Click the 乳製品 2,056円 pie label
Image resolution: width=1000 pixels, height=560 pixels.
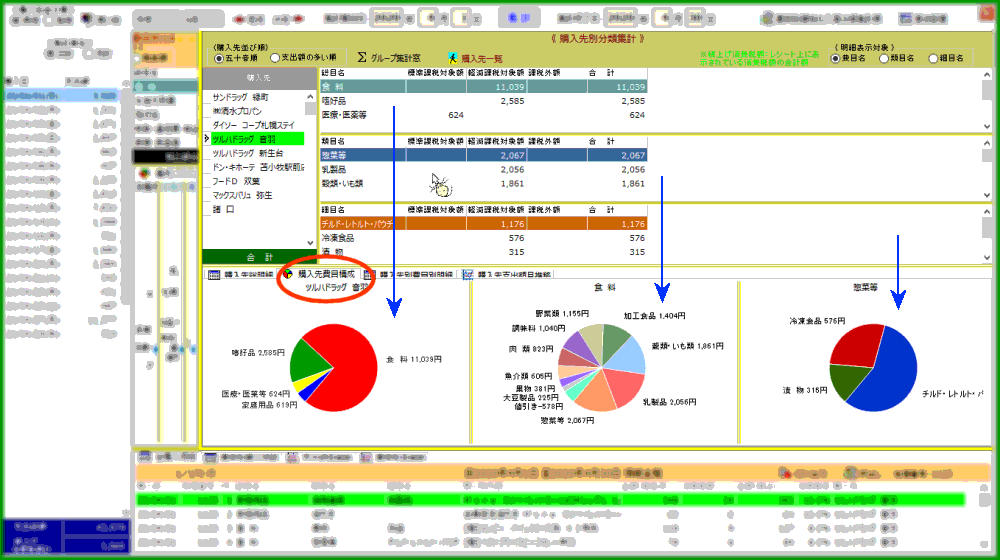(x=669, y=402)
